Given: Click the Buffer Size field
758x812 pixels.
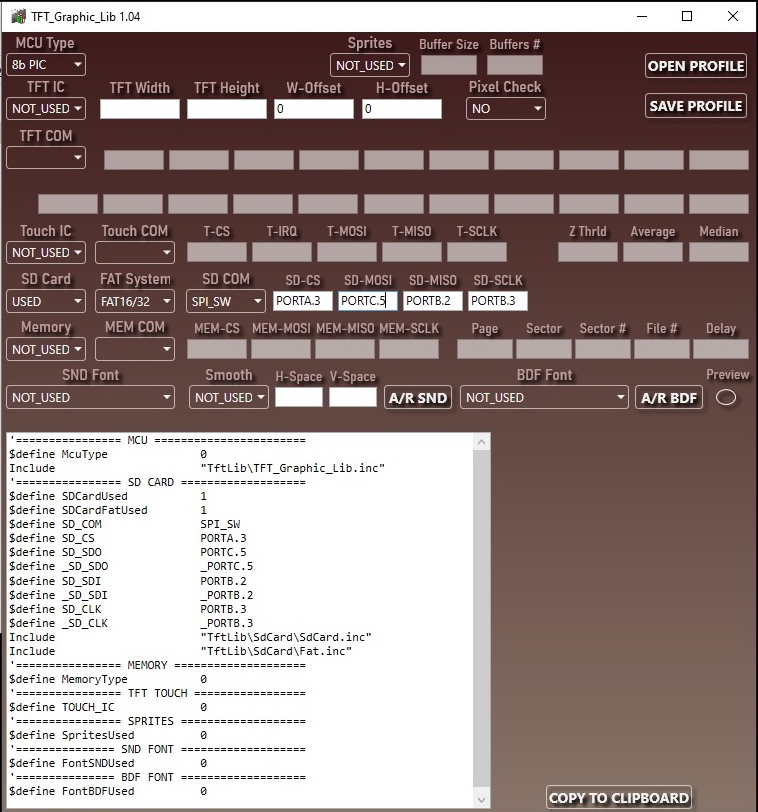Looking at the screenshot, I should (x=449, y=65).
